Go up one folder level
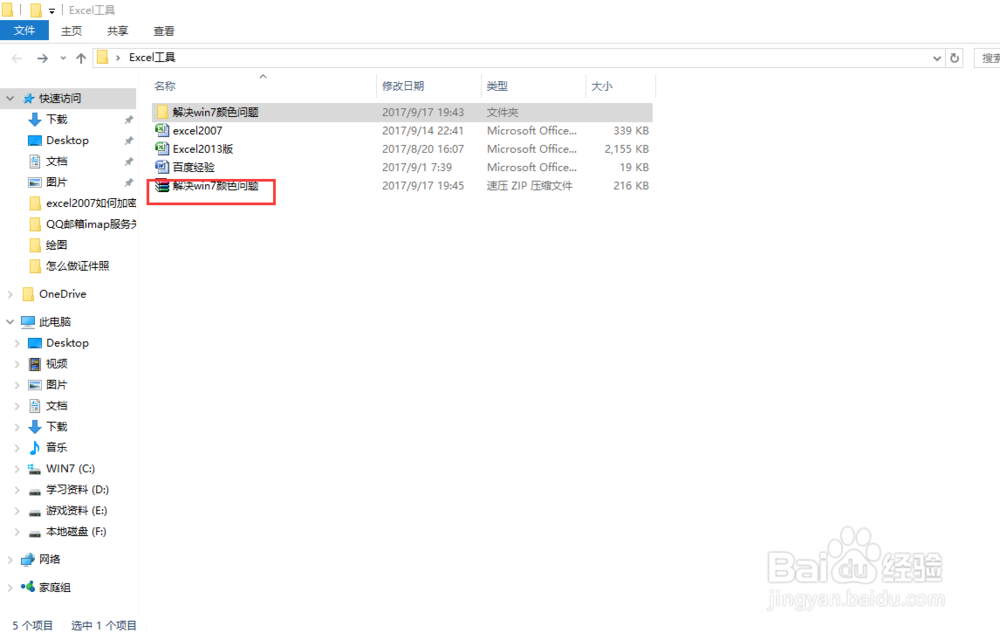The height and width of the screenshot is (633, 1000). 81,58
